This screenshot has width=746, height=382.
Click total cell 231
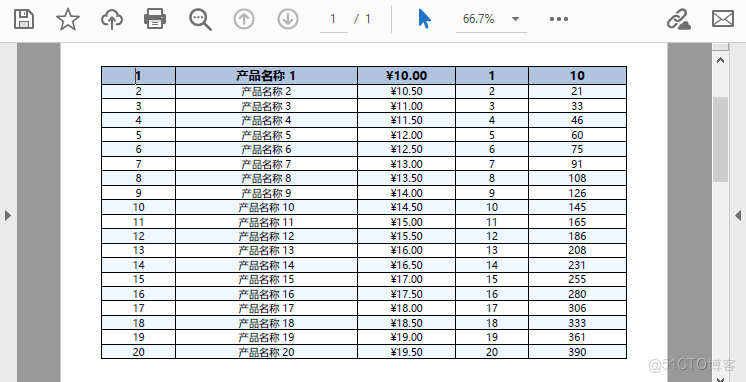[577, 265]
